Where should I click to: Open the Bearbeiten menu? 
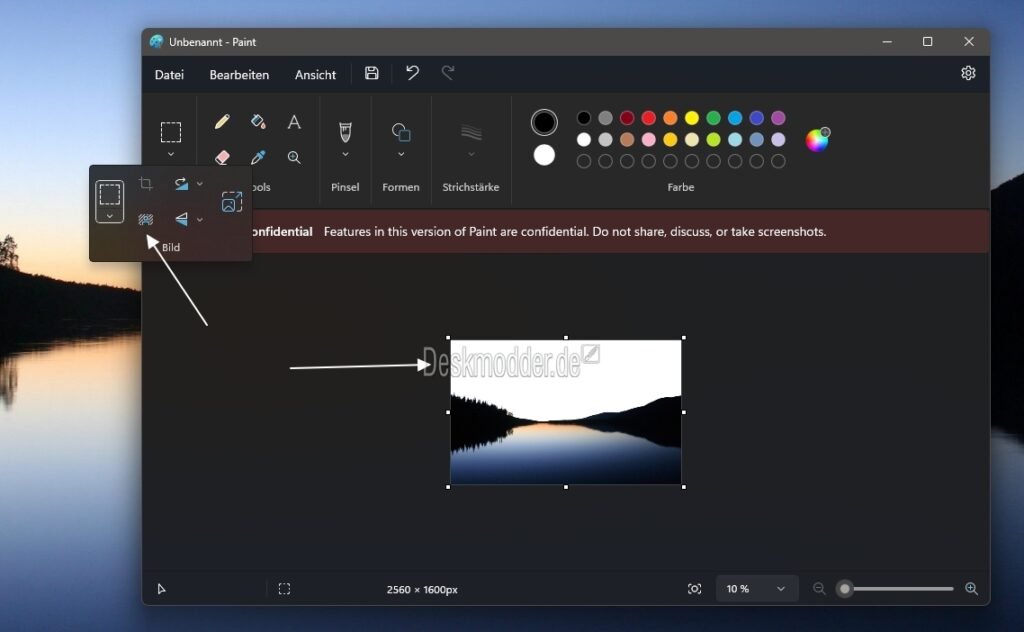[x=239, y=75]
